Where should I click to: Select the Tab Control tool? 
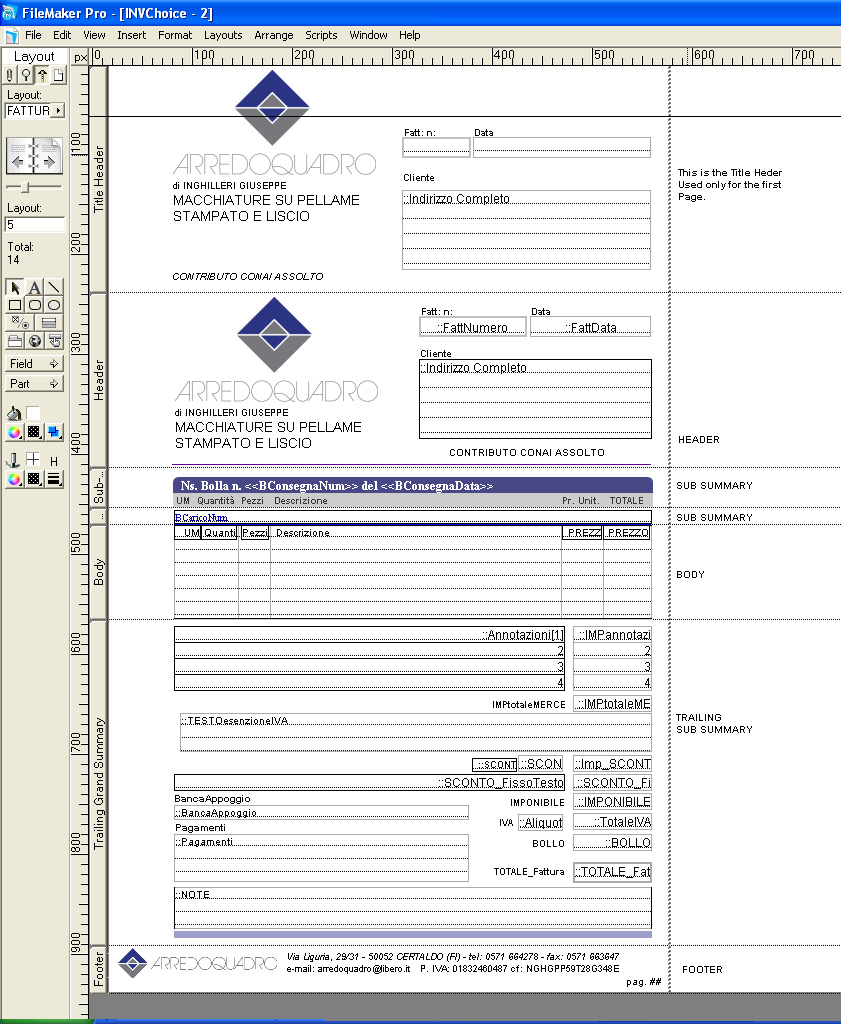(14, 340)
